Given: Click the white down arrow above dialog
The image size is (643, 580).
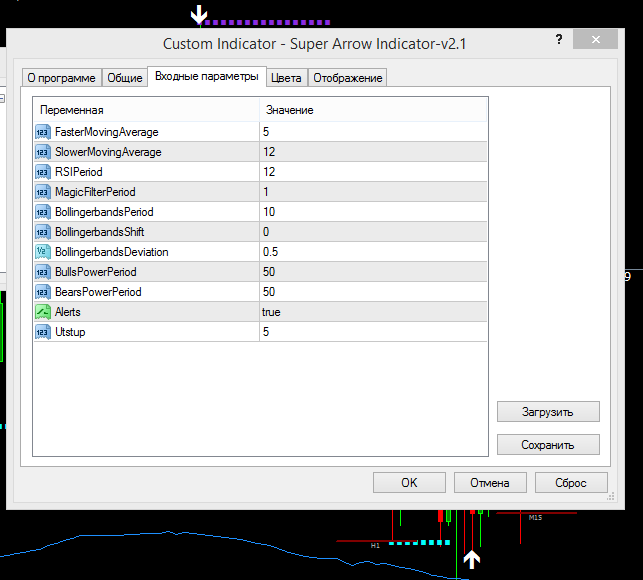Looking at the screenshot, I should [x=199, y=15].
